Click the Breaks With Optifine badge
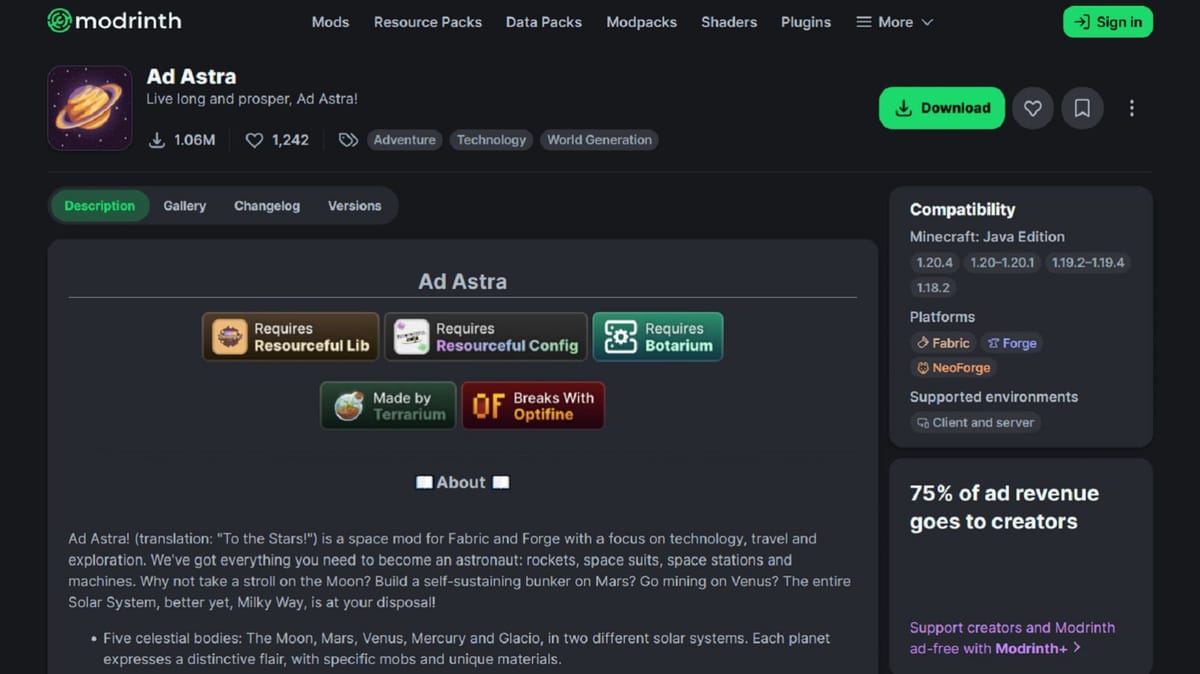This screenshot has width=1200, height=674. (x=533, y=405)
